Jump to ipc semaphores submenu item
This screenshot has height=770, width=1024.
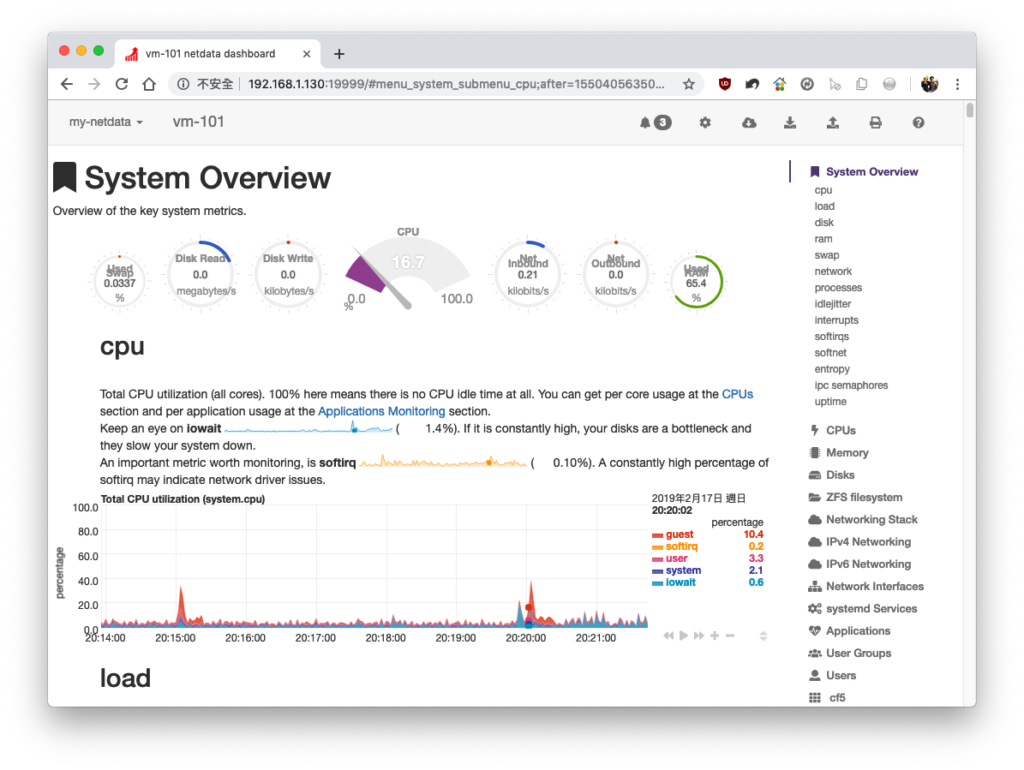(851, 385)
